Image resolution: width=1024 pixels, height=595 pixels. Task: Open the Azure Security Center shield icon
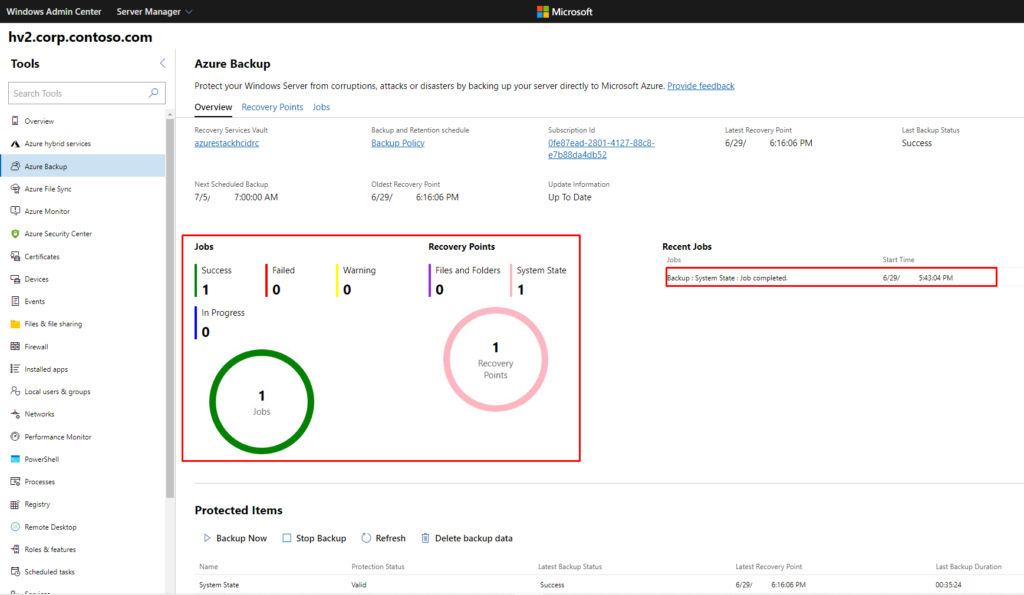[x=15, y=233]
